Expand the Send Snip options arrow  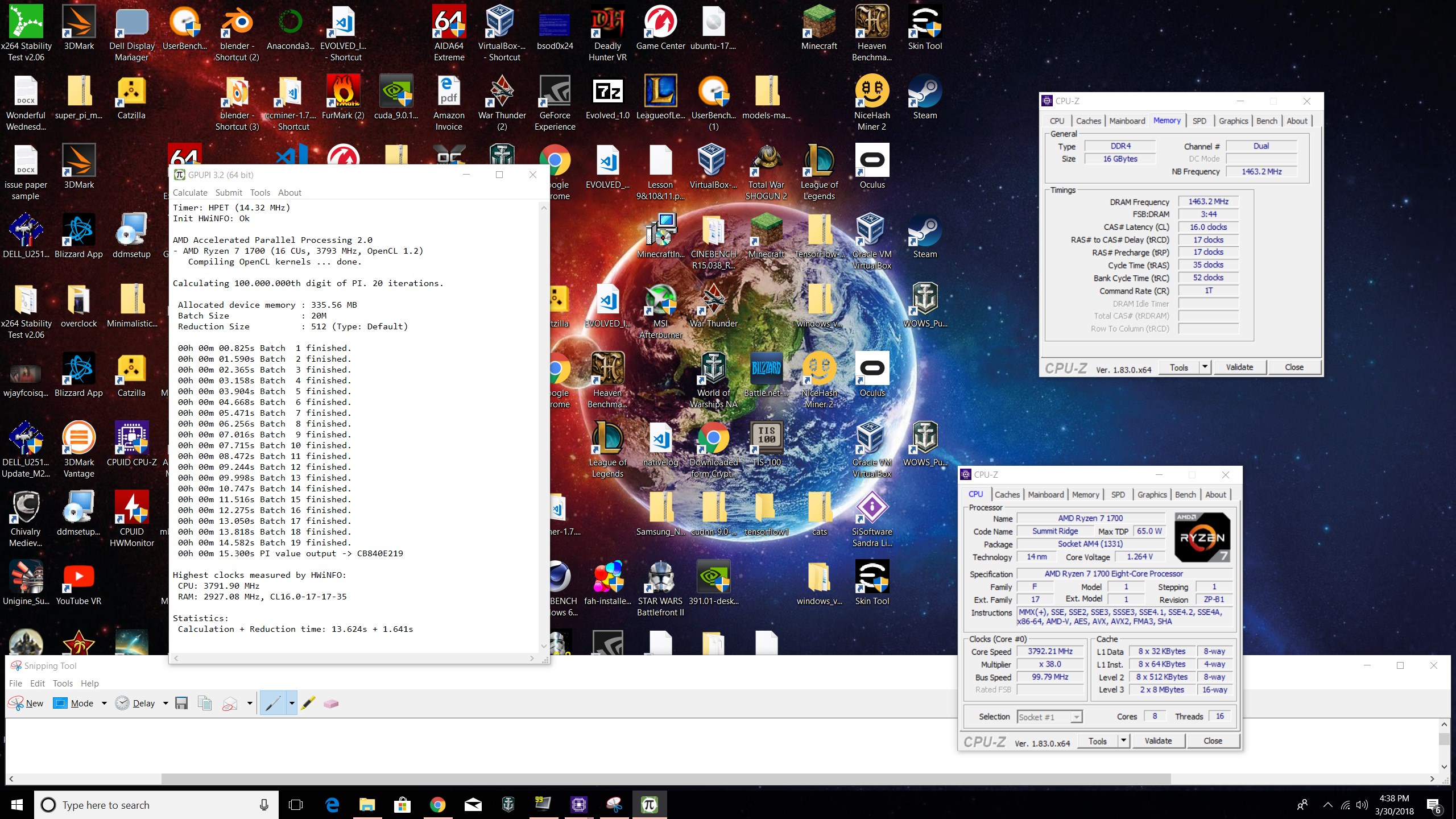249,704
